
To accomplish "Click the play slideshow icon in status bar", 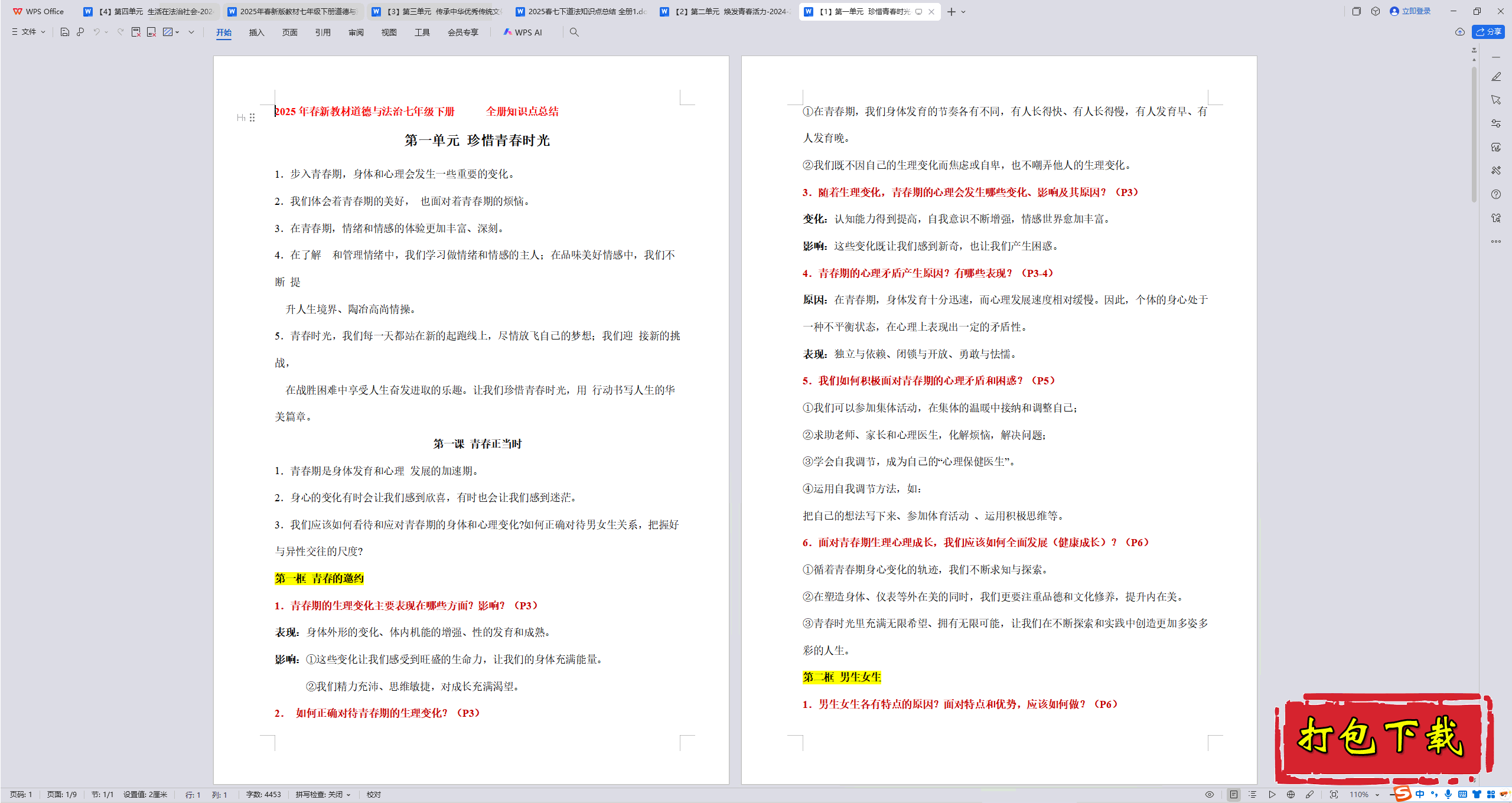I will click(x=1272, y=795).
